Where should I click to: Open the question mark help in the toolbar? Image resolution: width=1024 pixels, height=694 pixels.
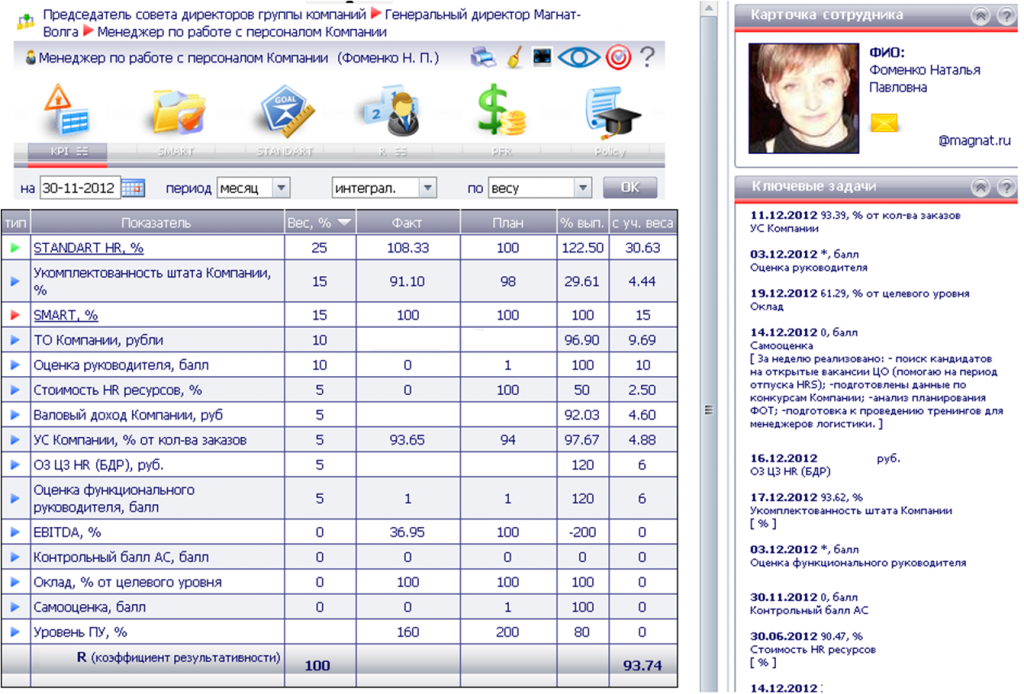647,57
